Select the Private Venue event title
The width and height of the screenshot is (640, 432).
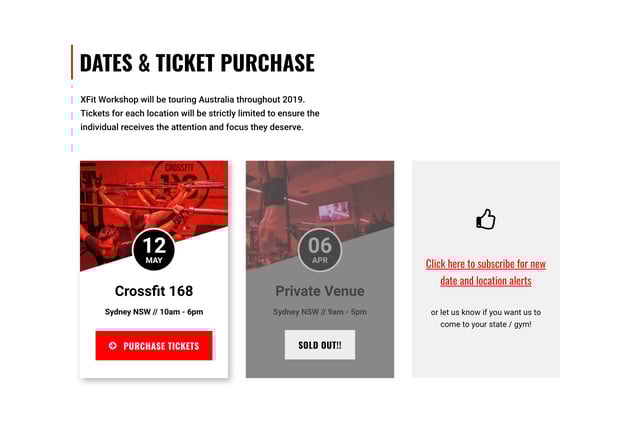coord(320,291)
